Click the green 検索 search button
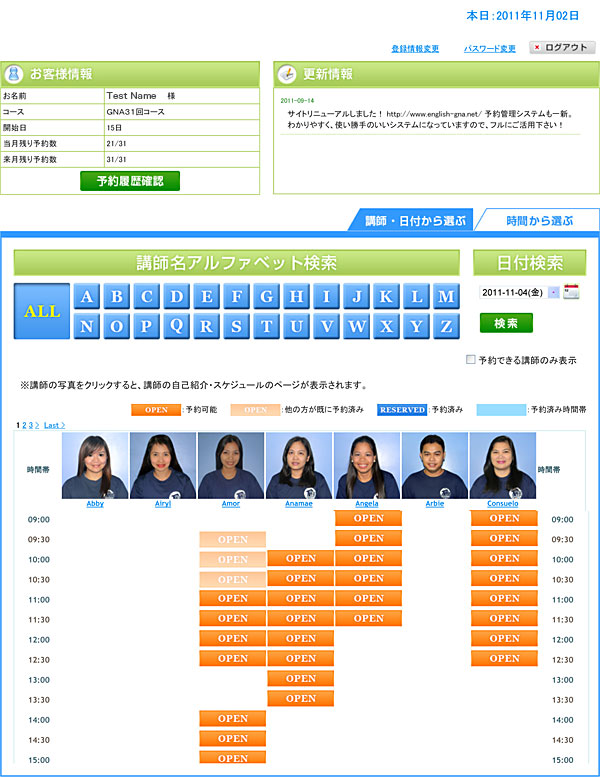 [506, 323]
